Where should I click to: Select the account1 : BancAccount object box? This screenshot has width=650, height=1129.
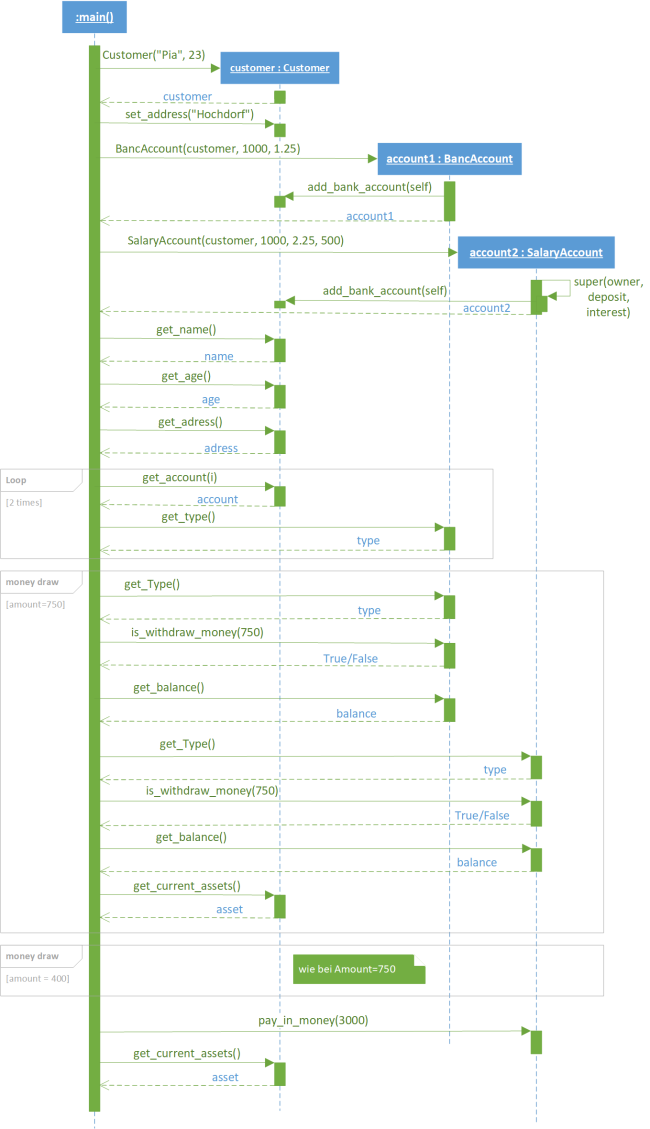pos(449,158)
